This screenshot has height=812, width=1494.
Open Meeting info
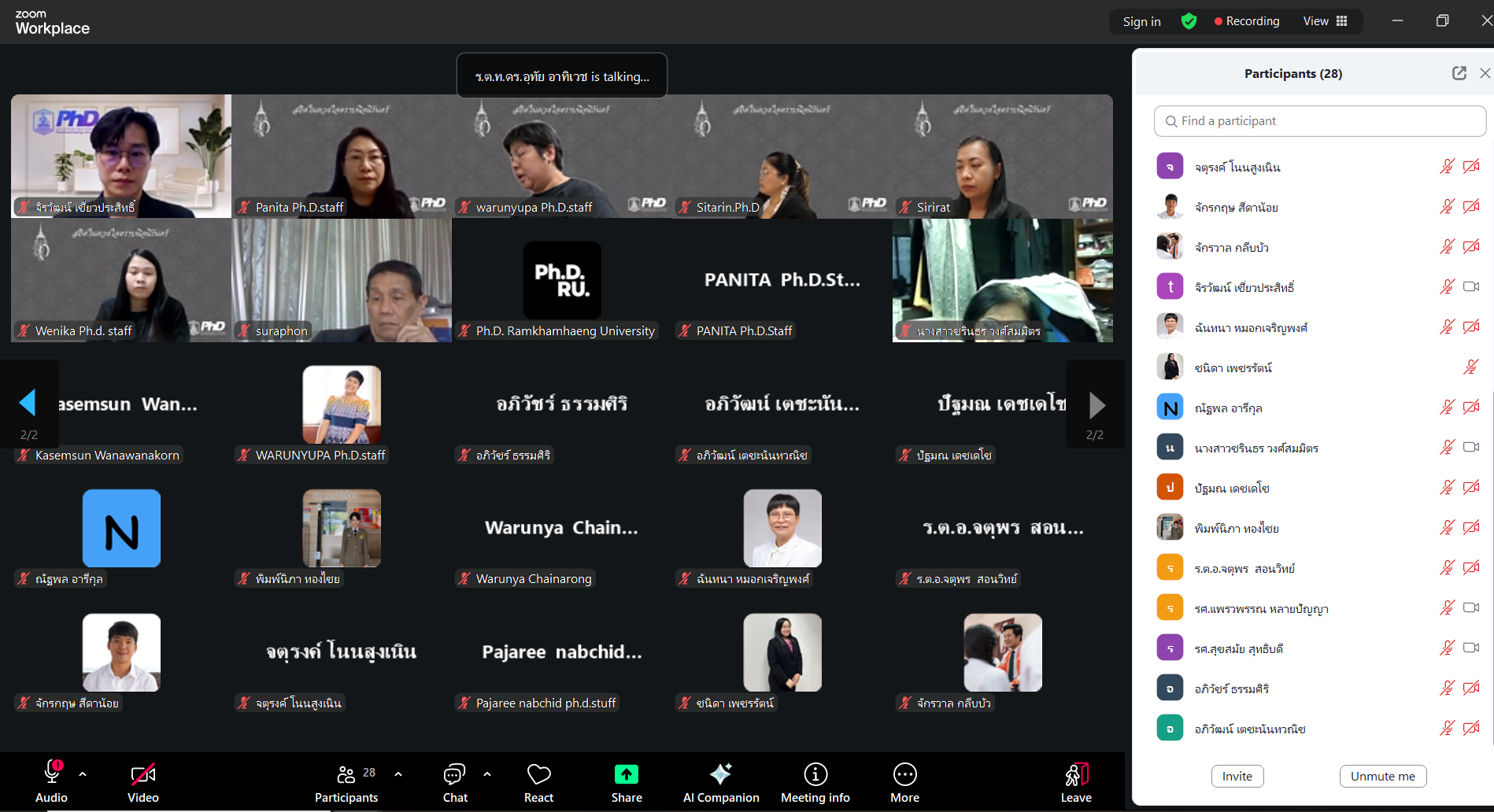pos(815,782)
